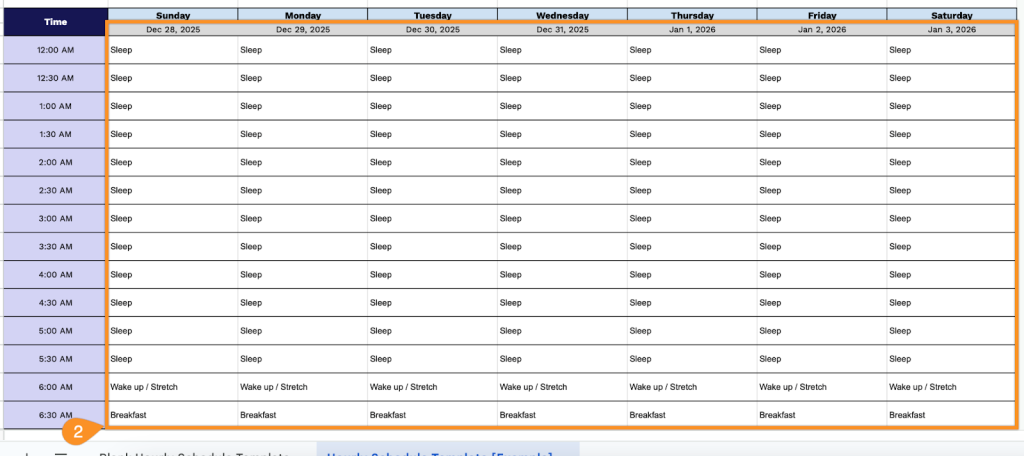Select Monday's Wake up / Stretch cell
This screenshot has height=456, width=1024.
[302, 386]
